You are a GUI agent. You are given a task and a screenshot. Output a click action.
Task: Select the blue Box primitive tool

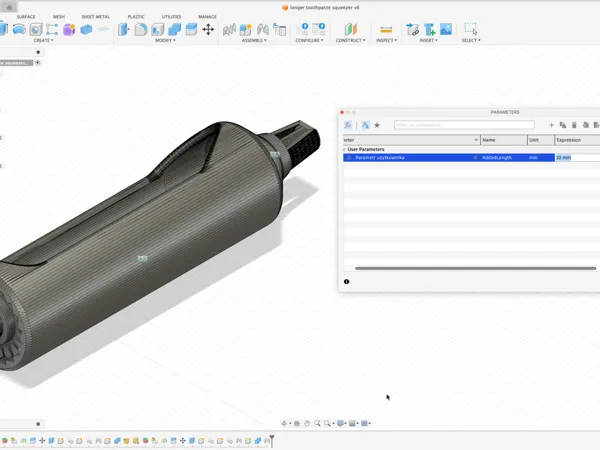86,29
